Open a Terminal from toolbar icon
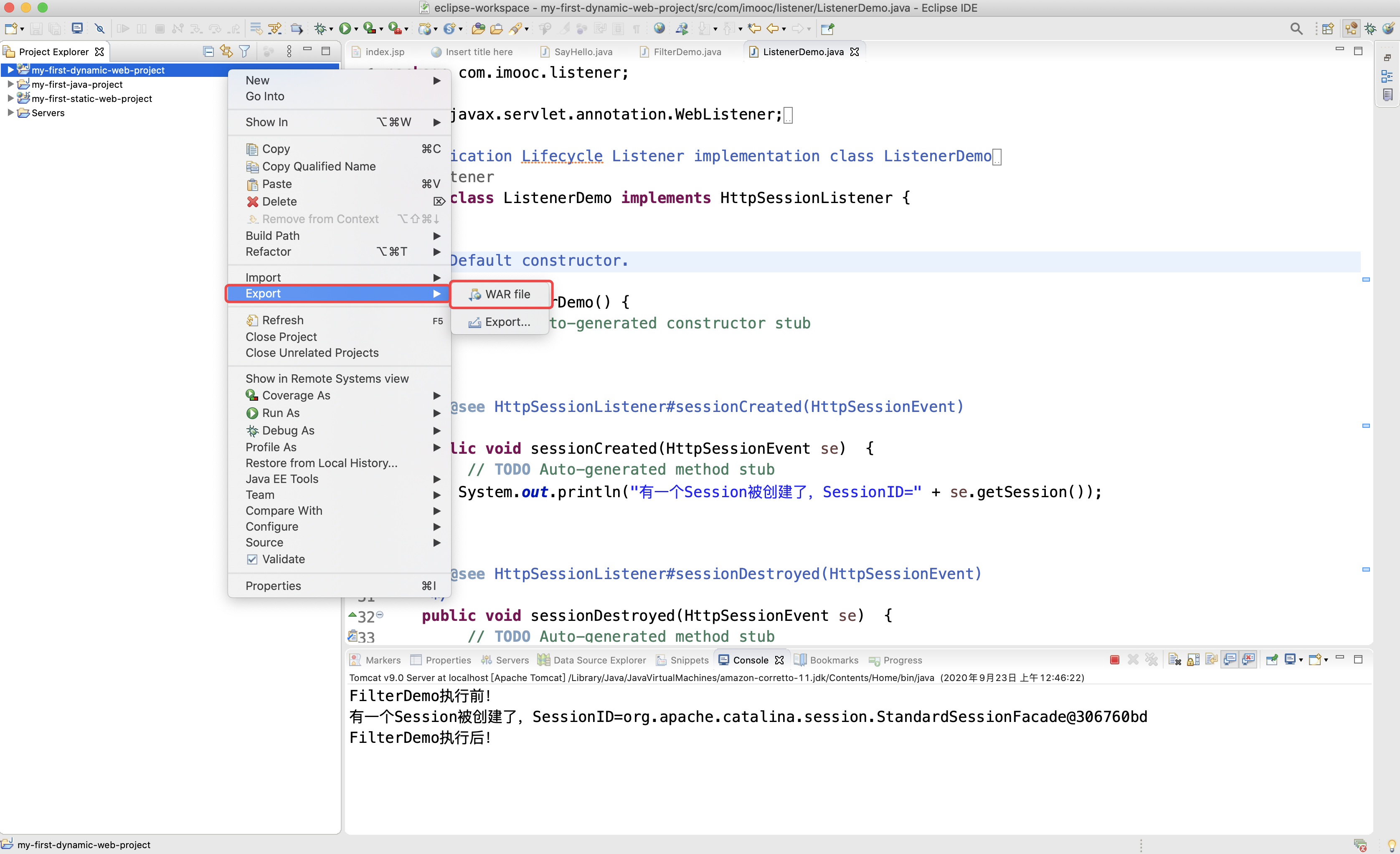Screen dimensions: 1400x854 click(x=77, y=28)
